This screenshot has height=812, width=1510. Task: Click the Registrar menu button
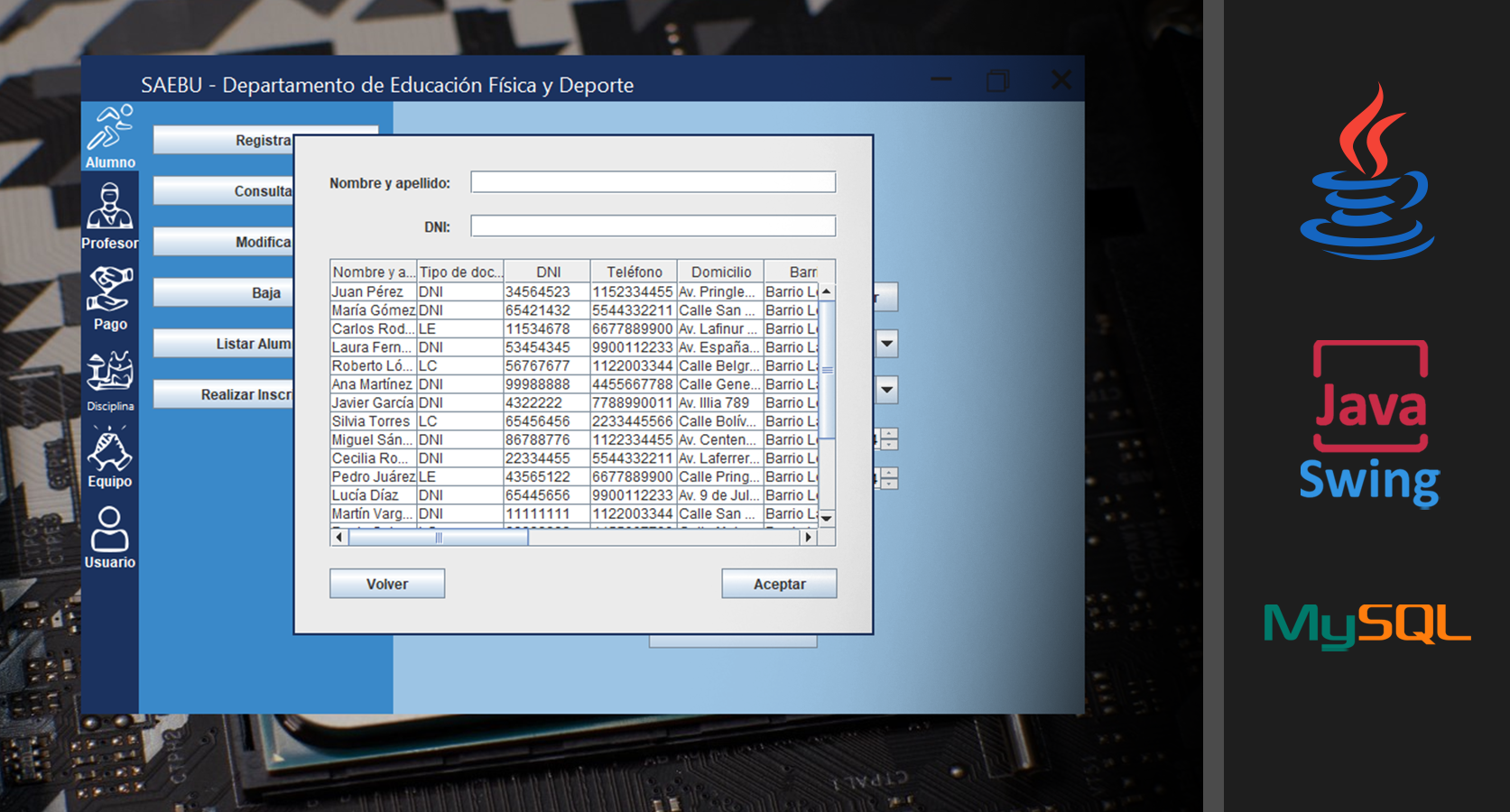tap(224, 140)
